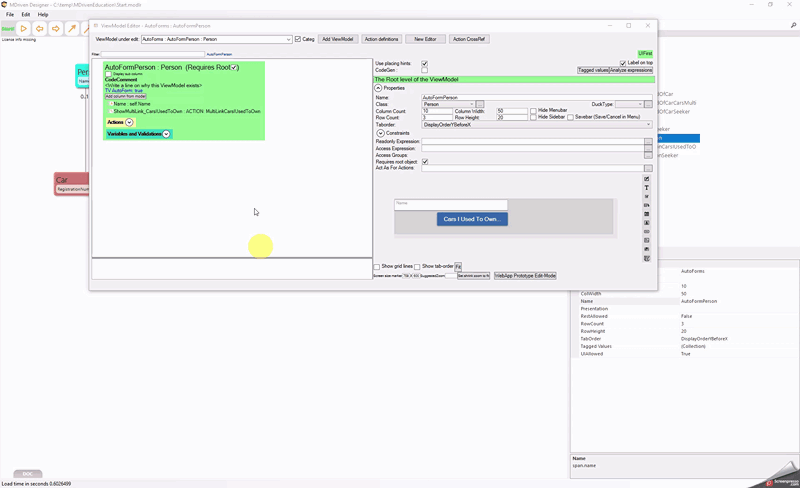
Task: Click the diagonal arrow toolbar icon
Action: coord(72,29)
